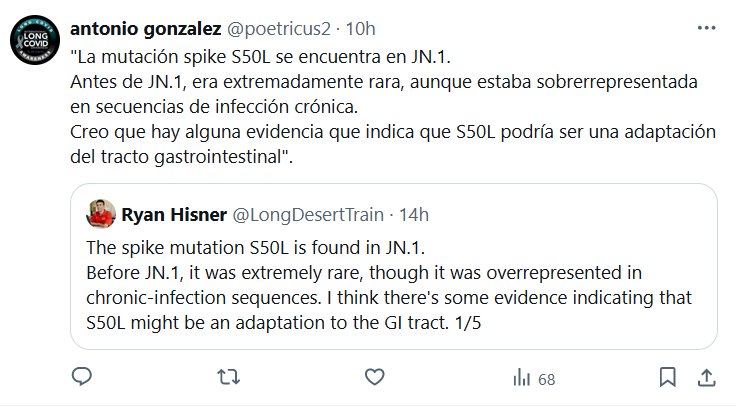
Task: Click Ryan Hisner's small profile picture
Action: click(102, 213)
